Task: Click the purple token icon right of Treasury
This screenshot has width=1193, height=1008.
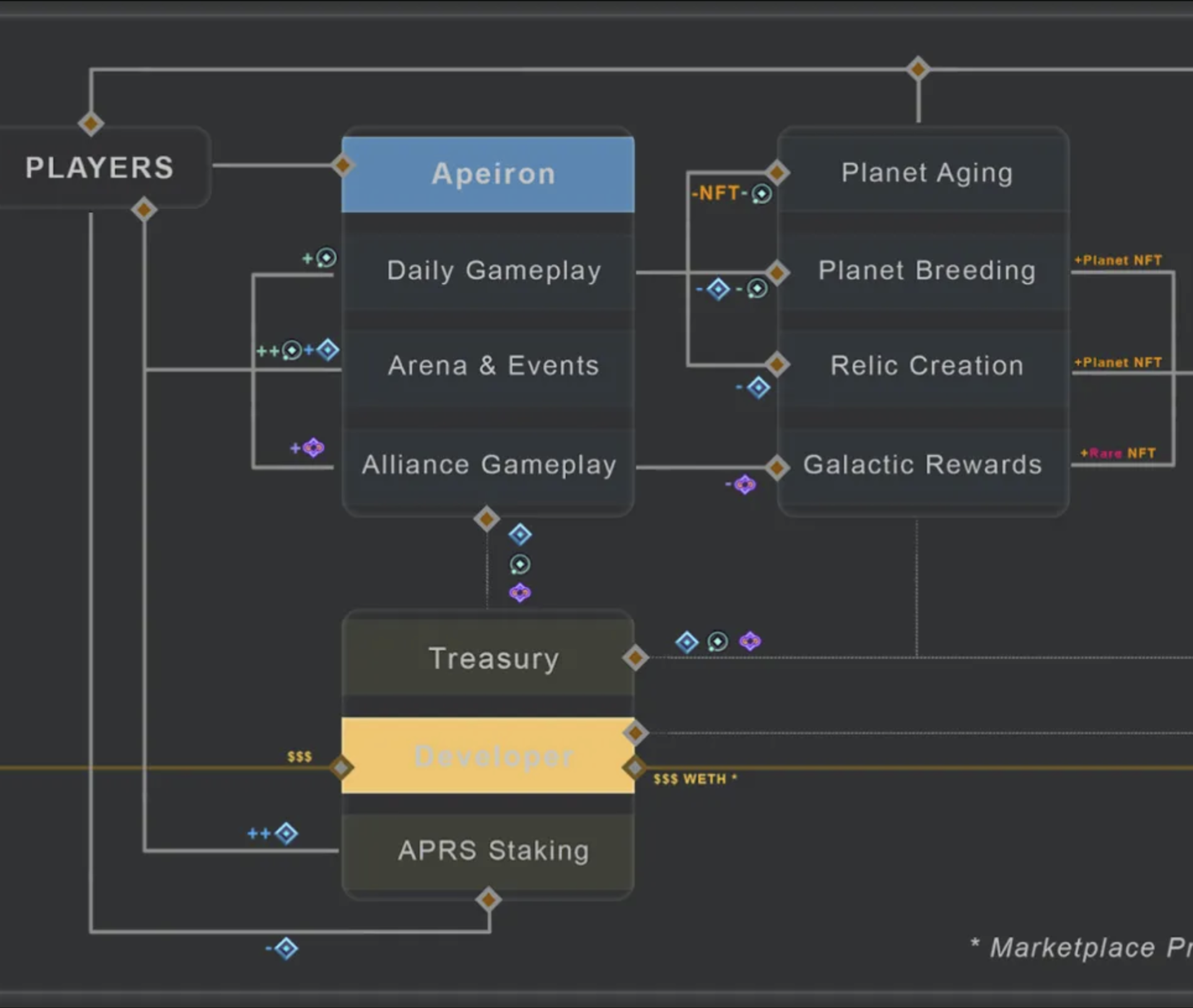Action: point(750,641)
